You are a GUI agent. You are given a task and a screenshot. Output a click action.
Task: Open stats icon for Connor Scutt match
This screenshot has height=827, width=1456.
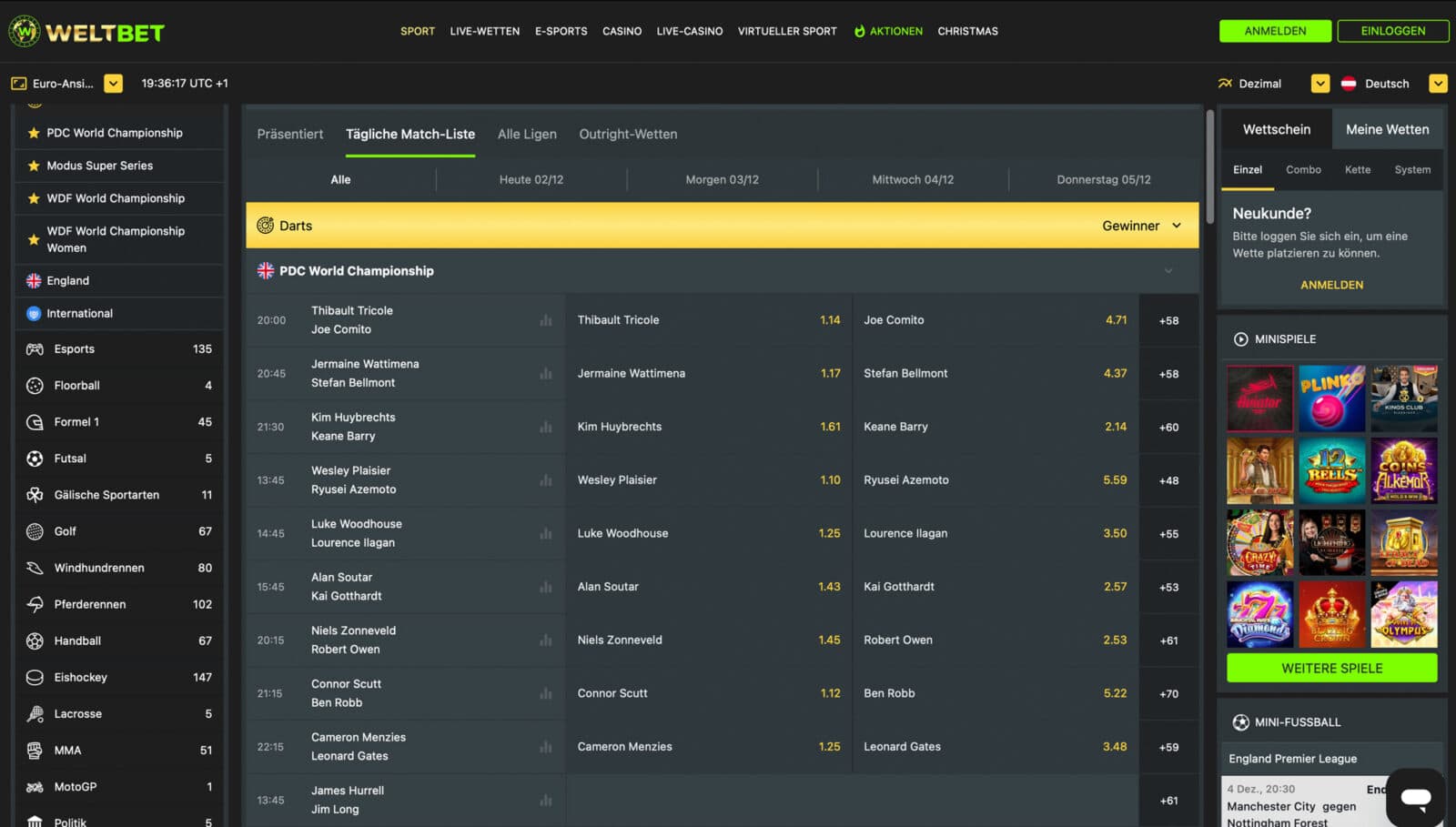click(546, 693)
